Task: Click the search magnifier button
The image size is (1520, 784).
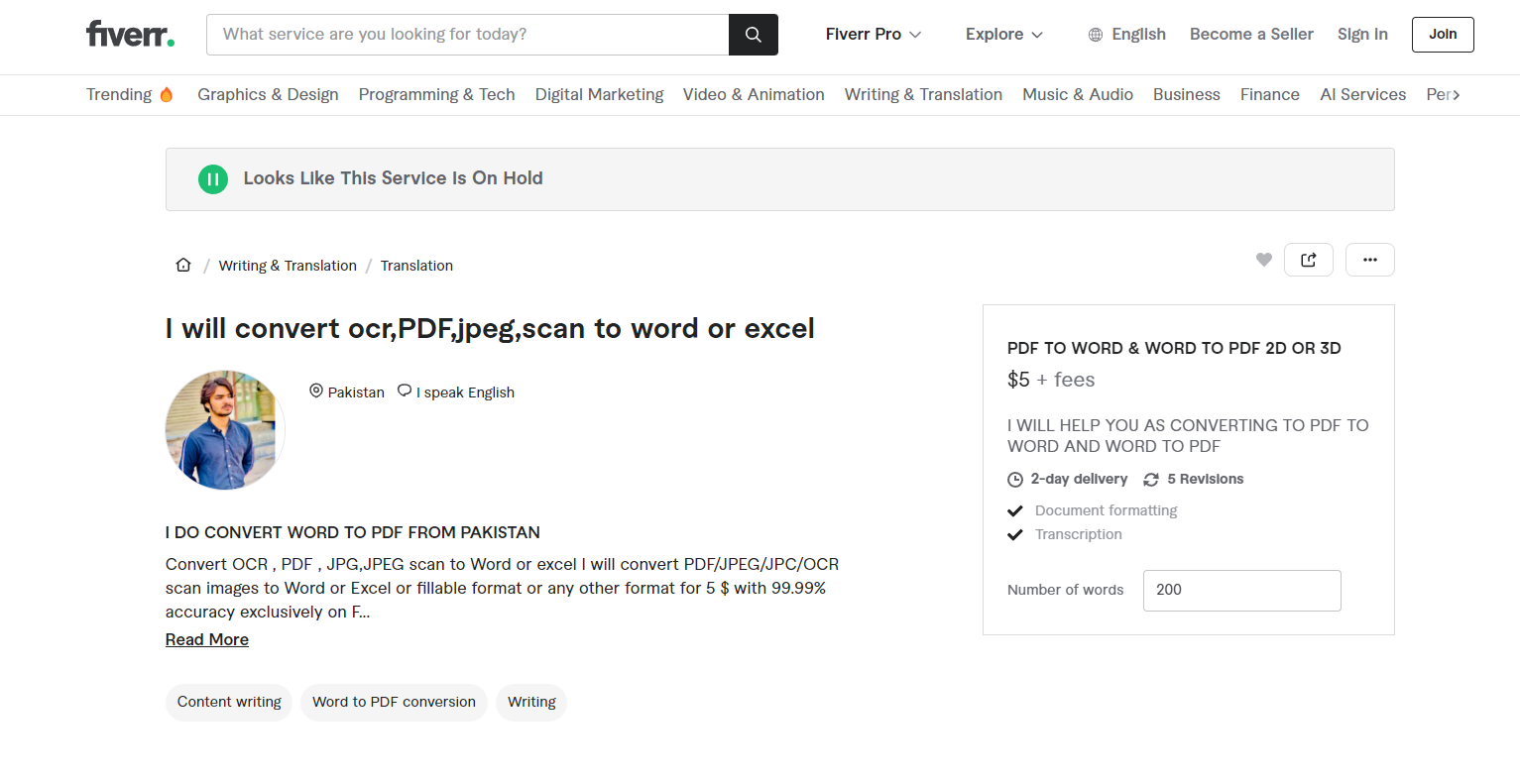Action: pos(754,35)
